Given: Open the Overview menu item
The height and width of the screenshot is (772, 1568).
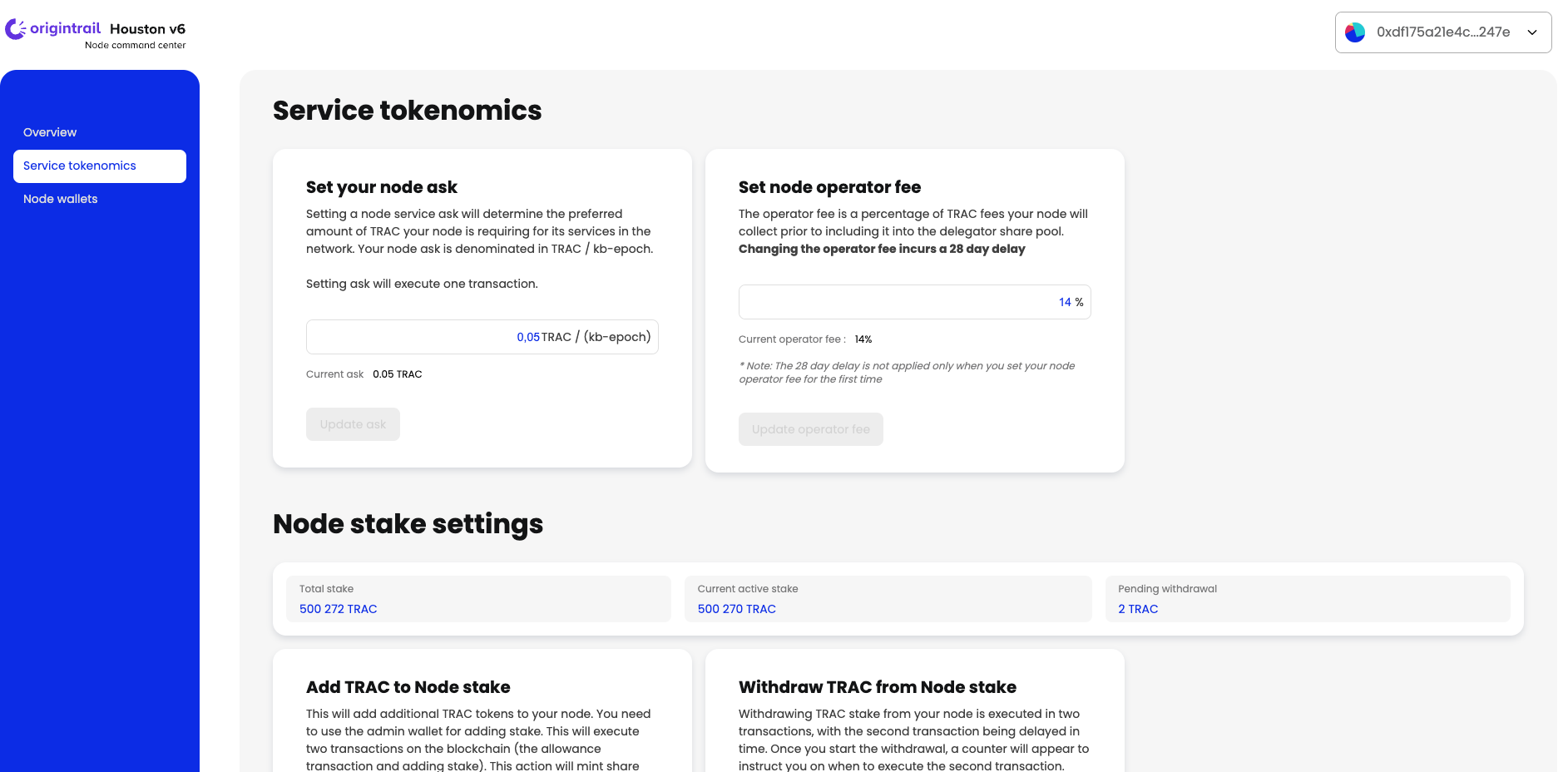Looking at the screenshot, I should coord(50,132).
